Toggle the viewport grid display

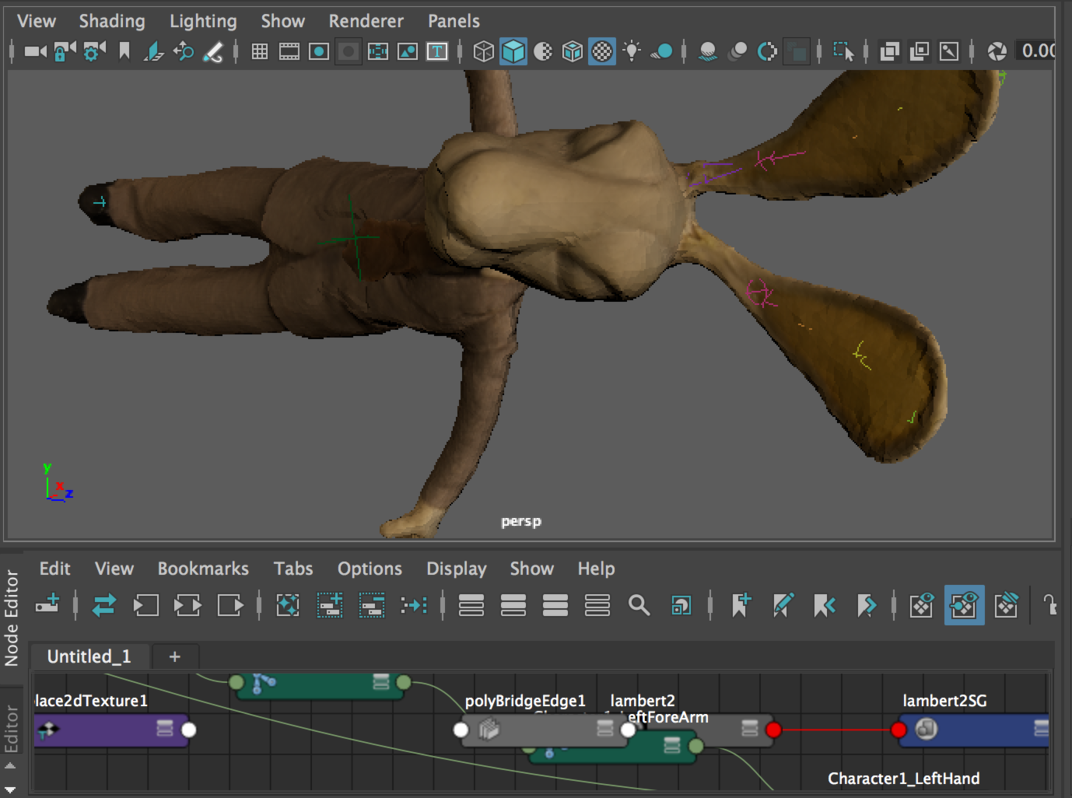(259, 51)
